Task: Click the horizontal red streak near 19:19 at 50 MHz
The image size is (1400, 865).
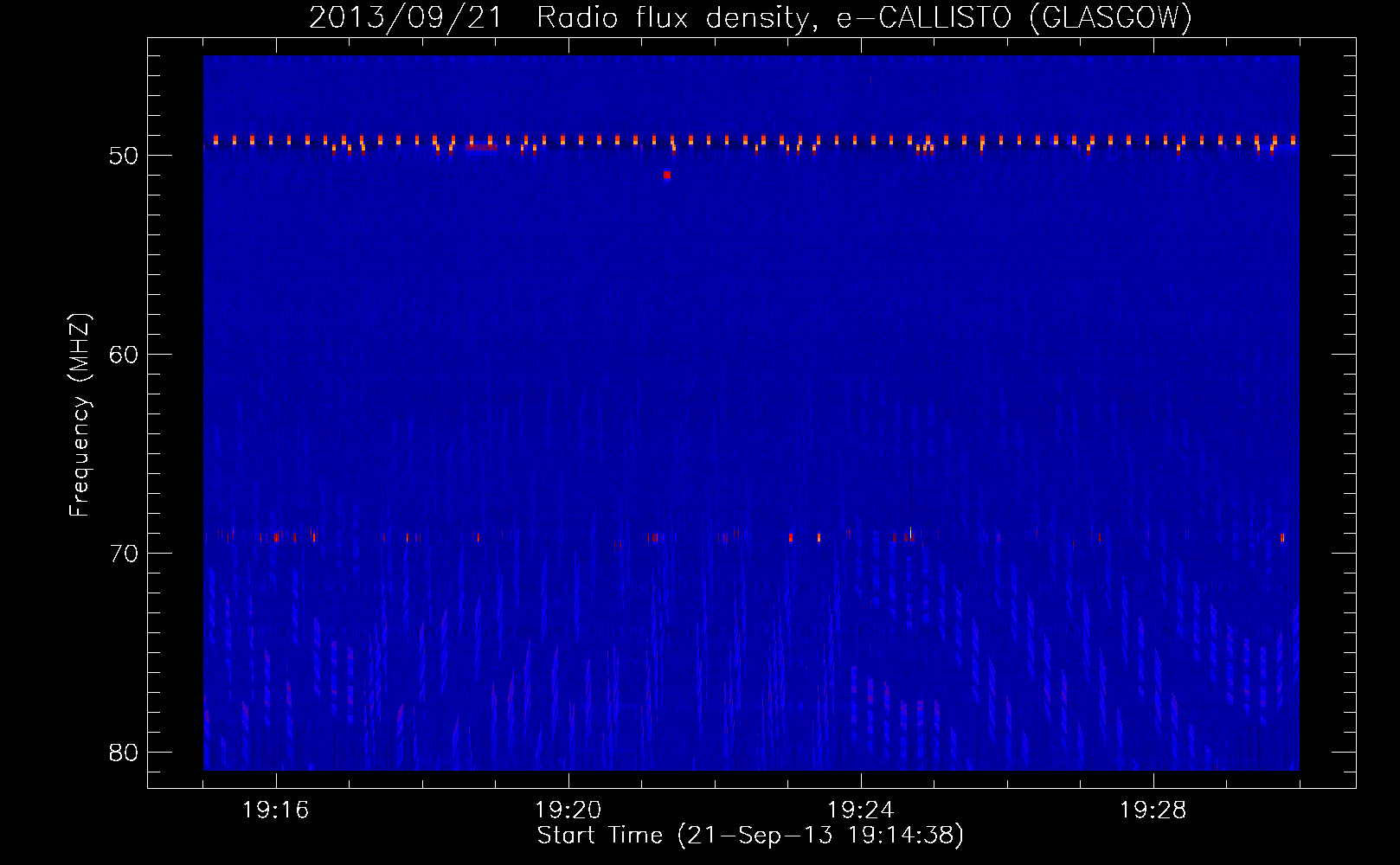Action: 481,147
